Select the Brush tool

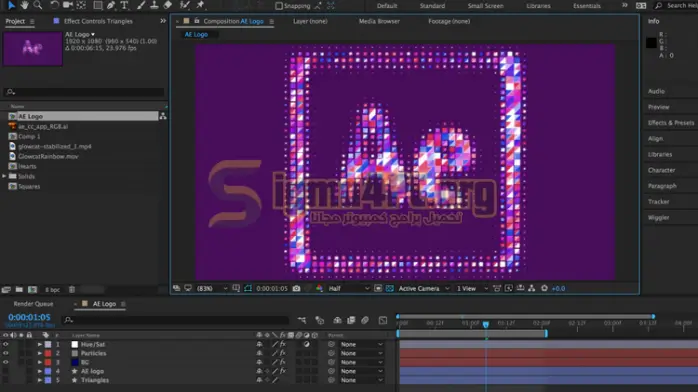(x=141, y=5)
